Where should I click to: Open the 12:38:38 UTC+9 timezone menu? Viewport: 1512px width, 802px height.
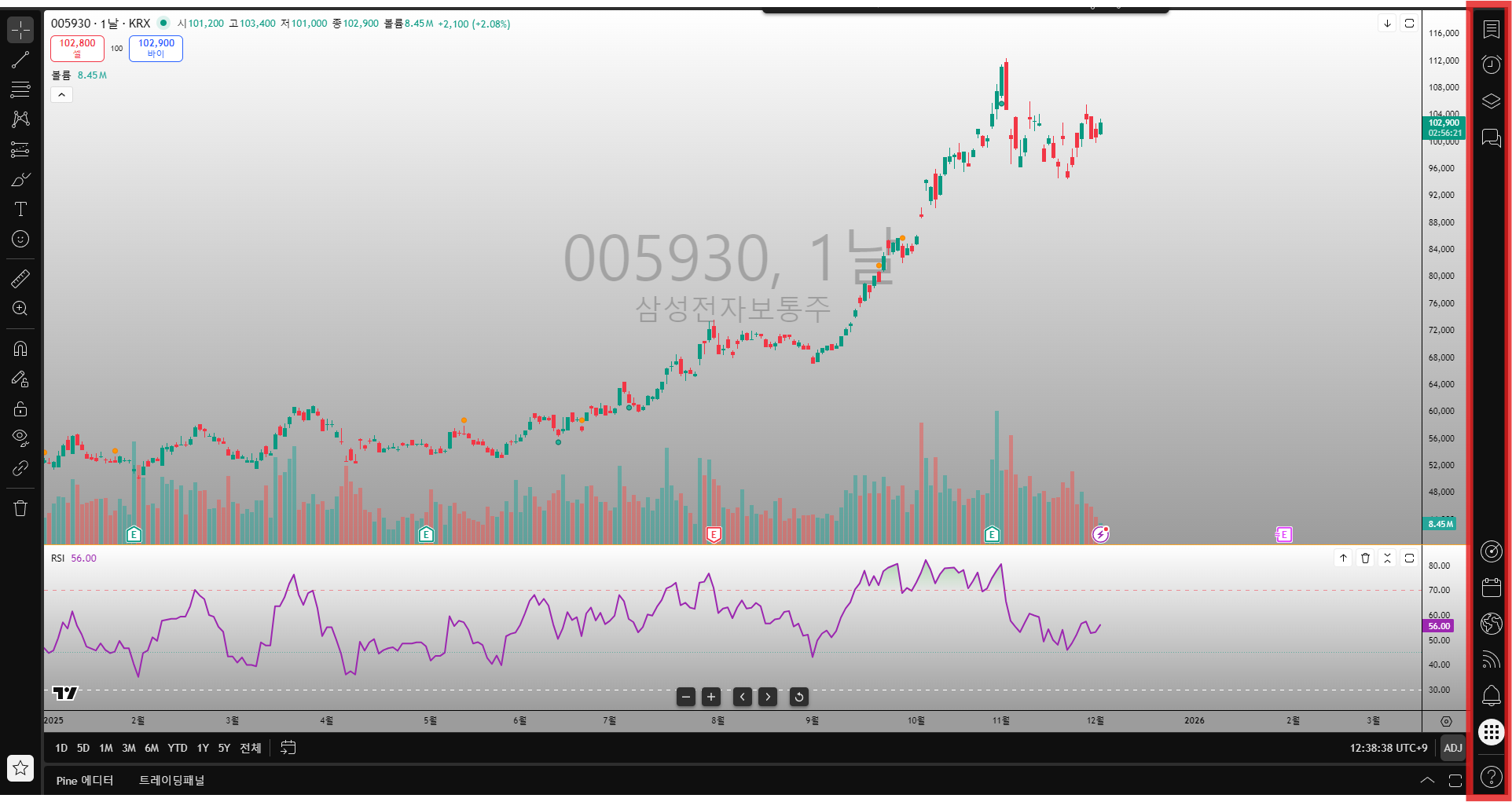(1389, 748)
